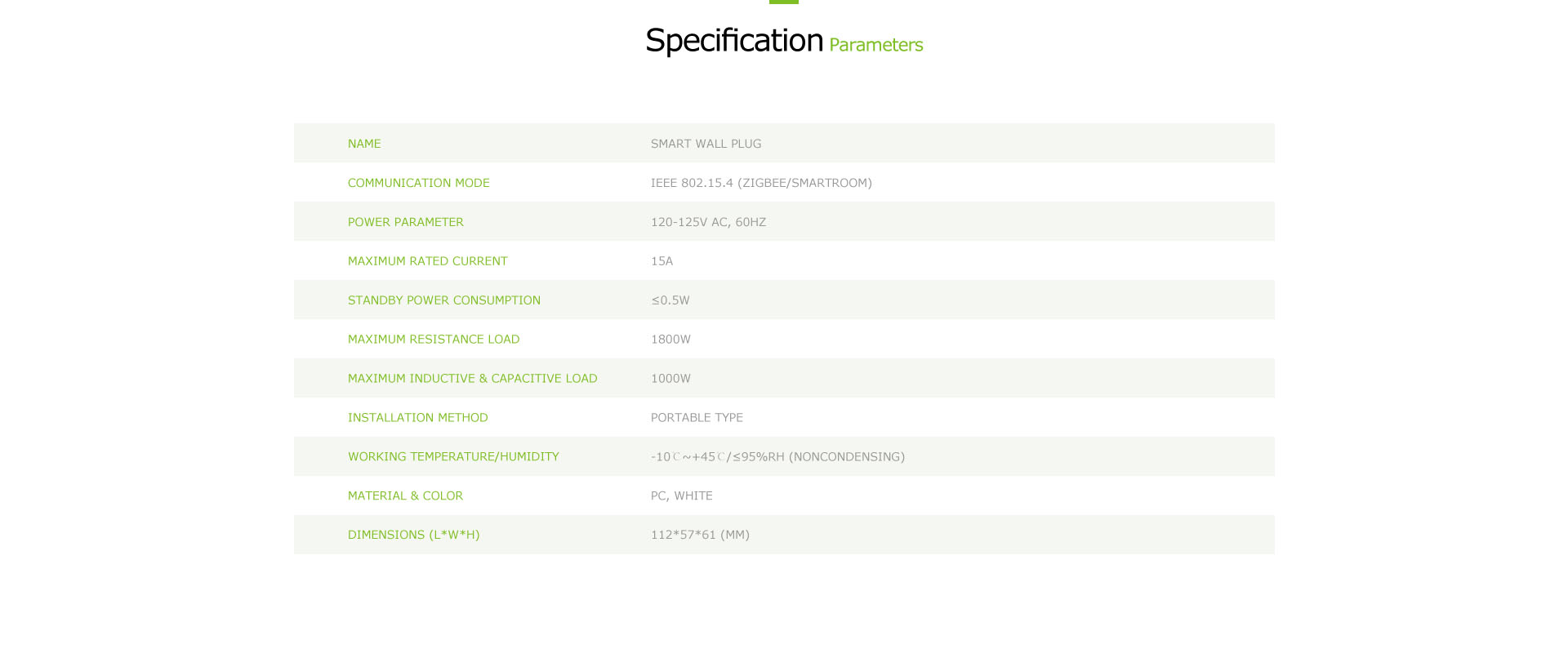This screenshot has height=662, width=1568.
Task: Click the 15A current value
Action: 661,261
